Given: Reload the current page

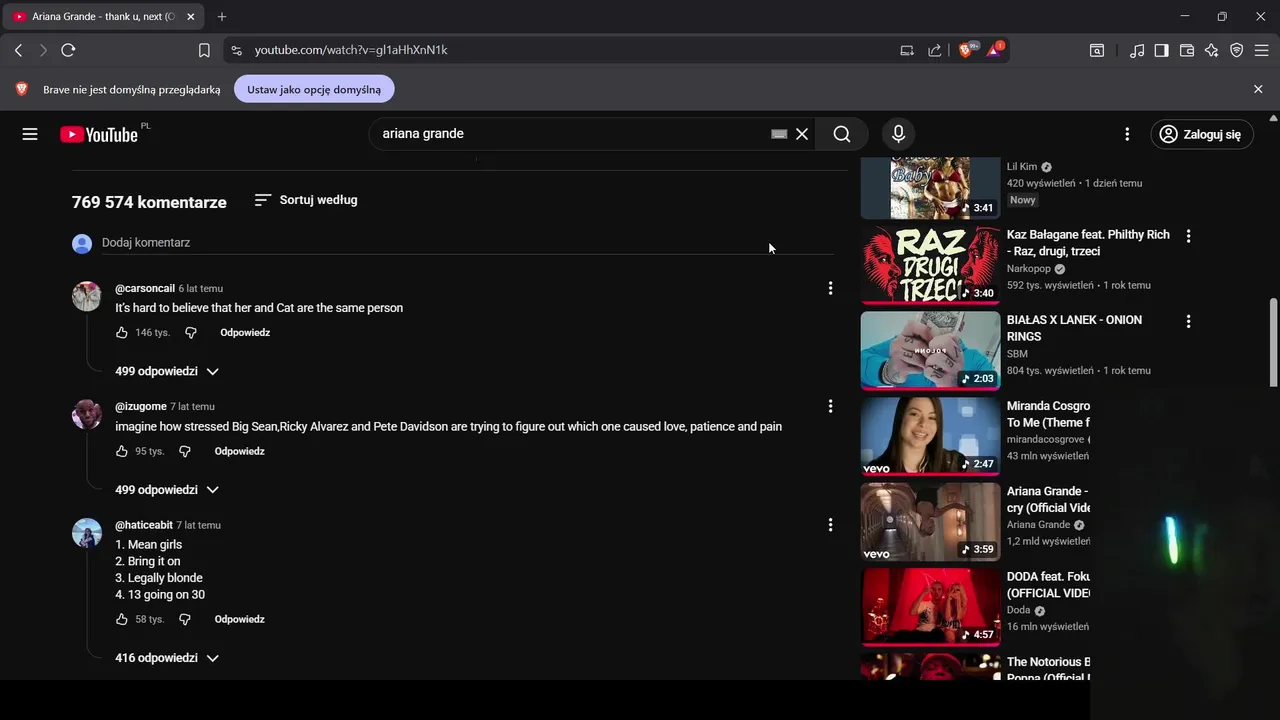Looking at the screenshot, I should tap(68, 50).
